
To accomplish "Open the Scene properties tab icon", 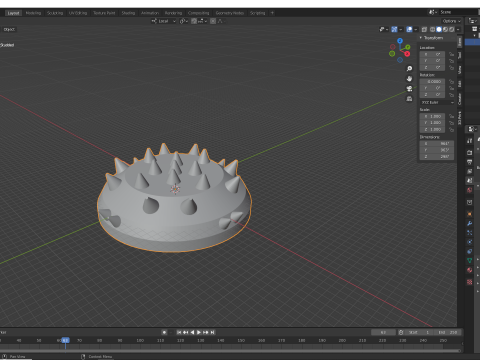I will coord(470,181).
